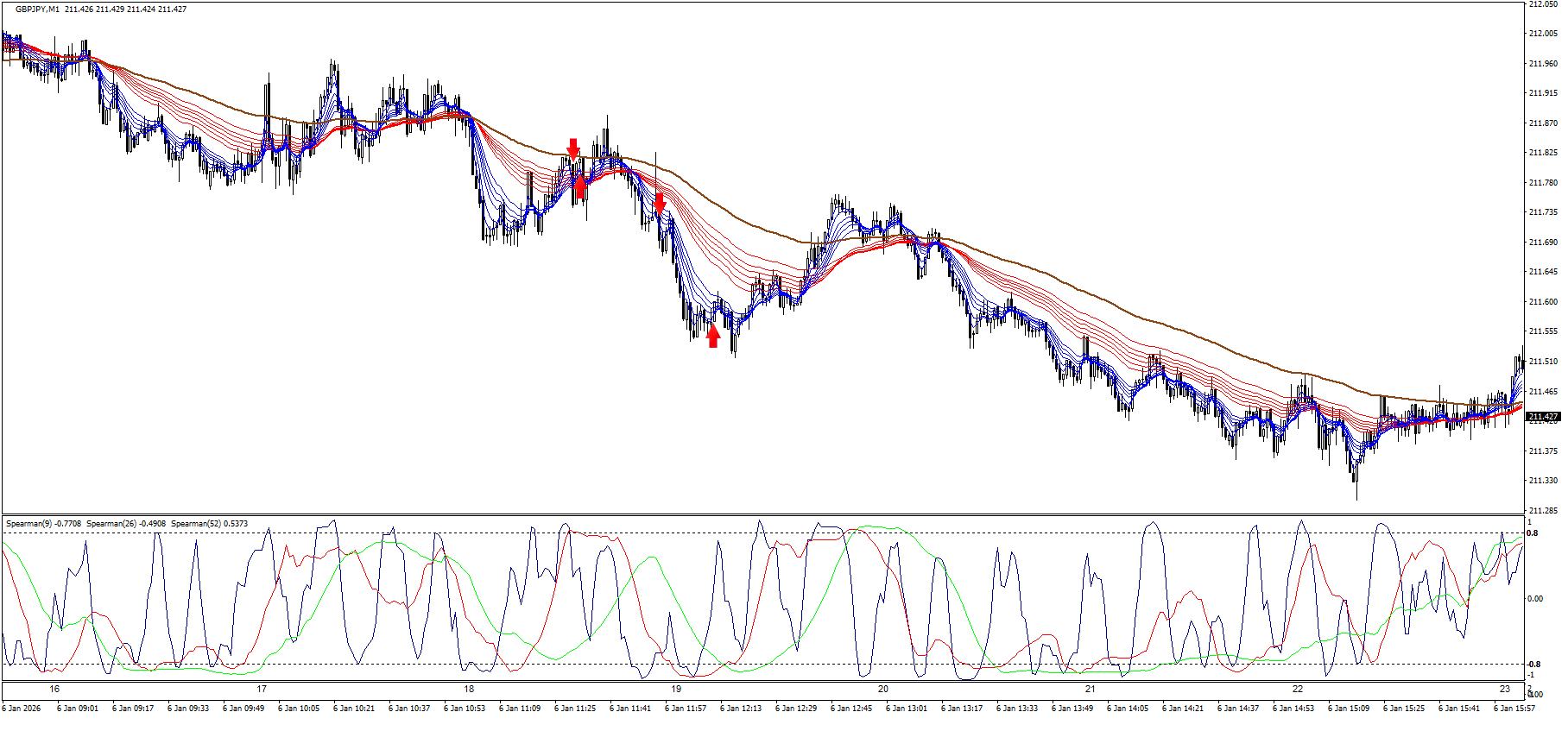Screen dimensions: 1568x731
Task: Click the hour marker 19
Action: point(676,689)
